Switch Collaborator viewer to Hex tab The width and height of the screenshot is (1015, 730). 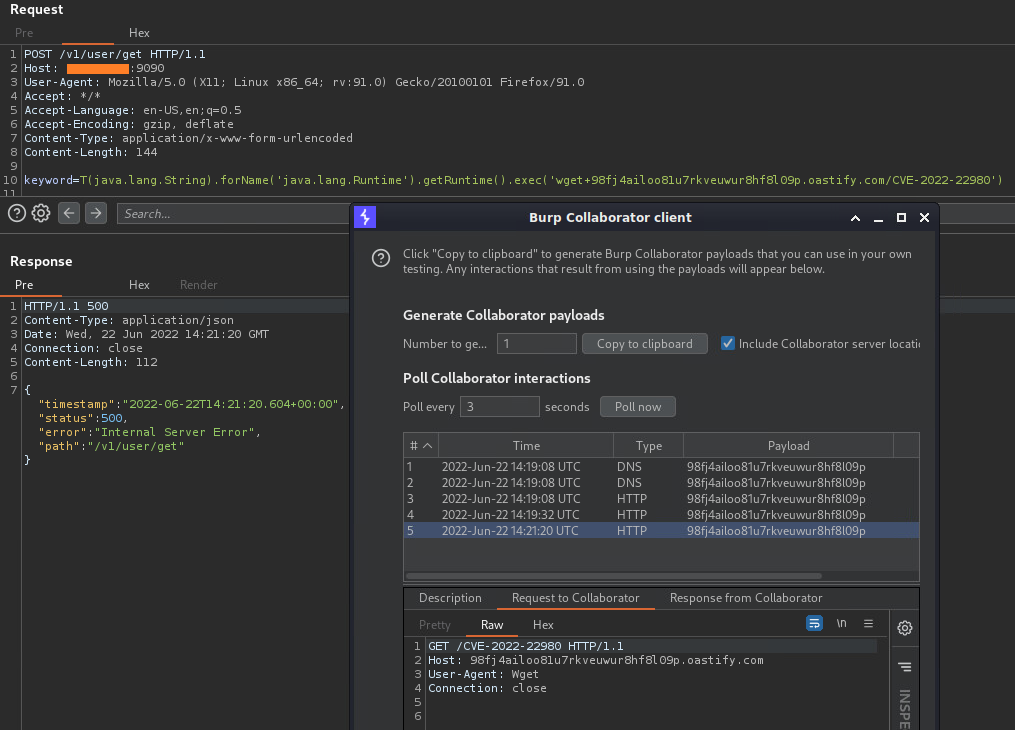tap(543, 625)
